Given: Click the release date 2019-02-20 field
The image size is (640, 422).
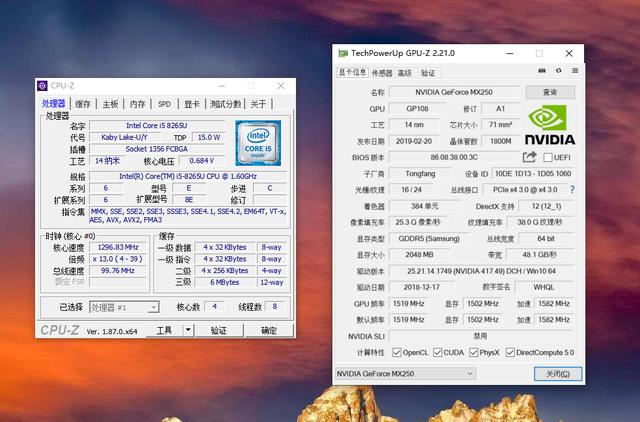Looking at the screenshot, I should click(x=413, y=141).
